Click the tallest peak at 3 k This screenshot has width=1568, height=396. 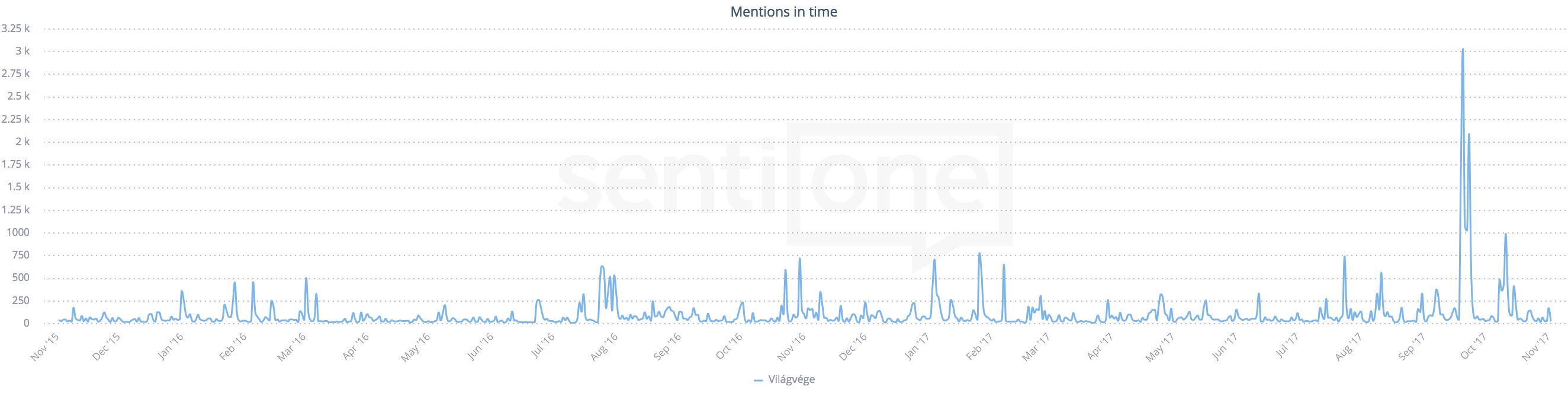[x=1463, y=50]
